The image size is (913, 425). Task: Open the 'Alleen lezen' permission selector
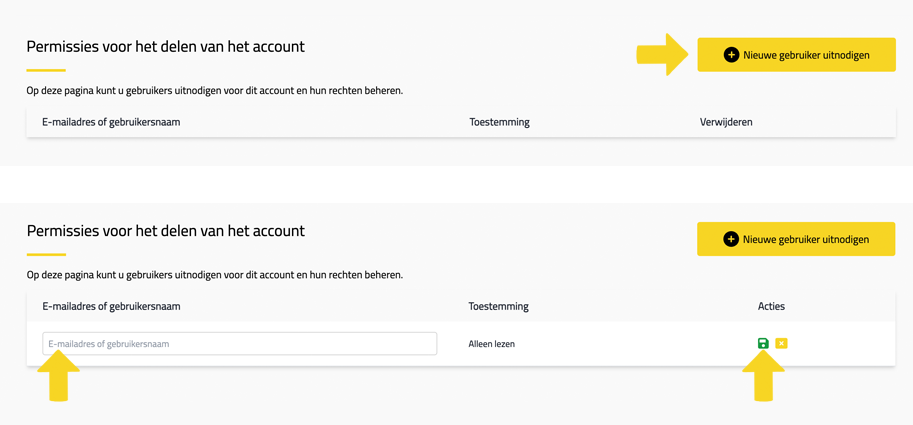click(491, 344)
